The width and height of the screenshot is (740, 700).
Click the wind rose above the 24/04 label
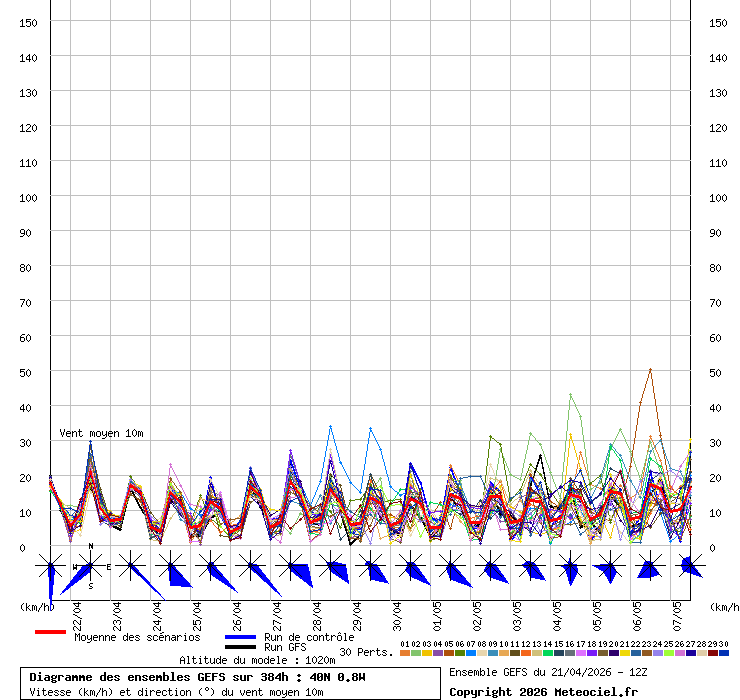(x=170, y=568)
